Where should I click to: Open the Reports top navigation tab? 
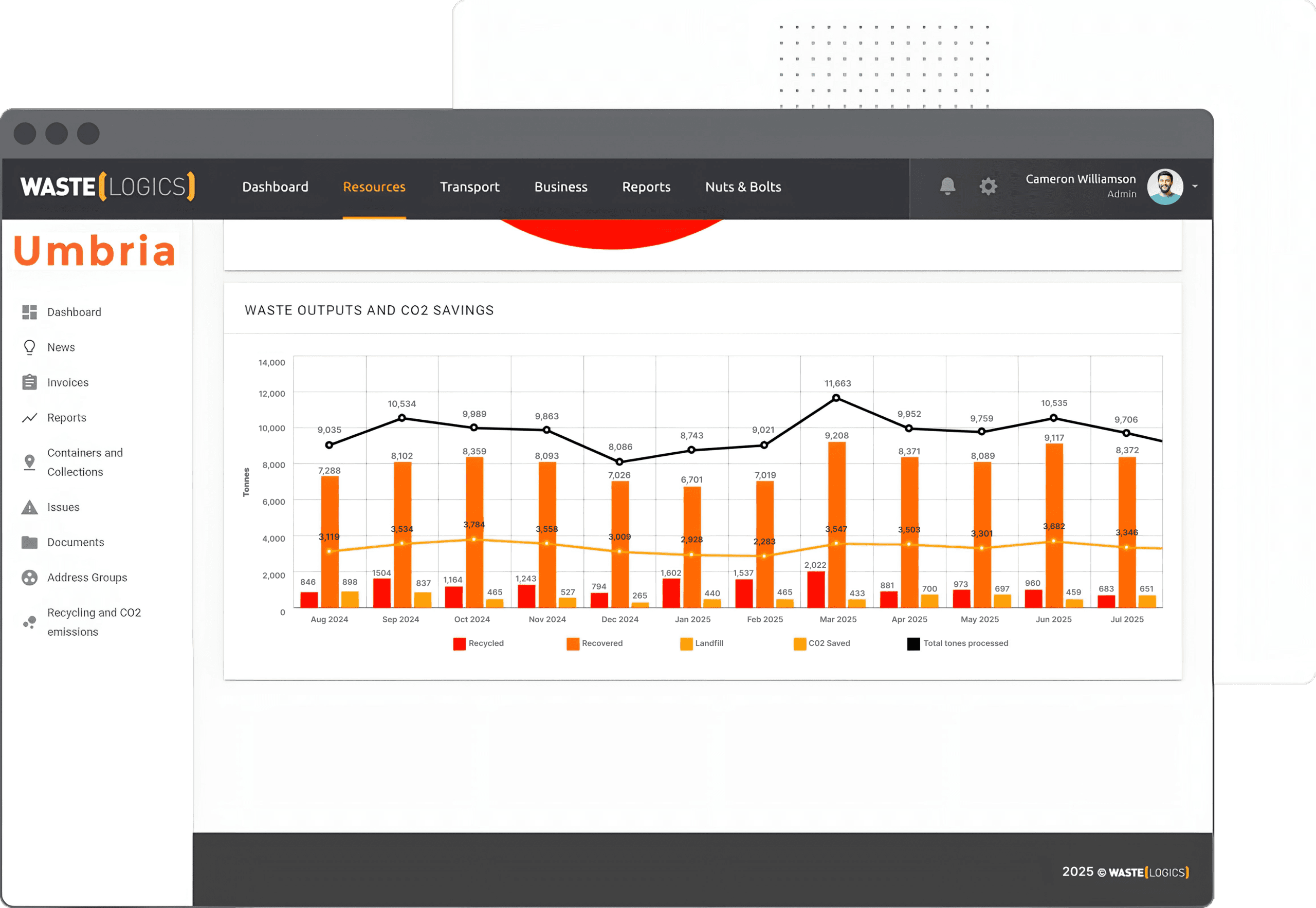point(646,187)
